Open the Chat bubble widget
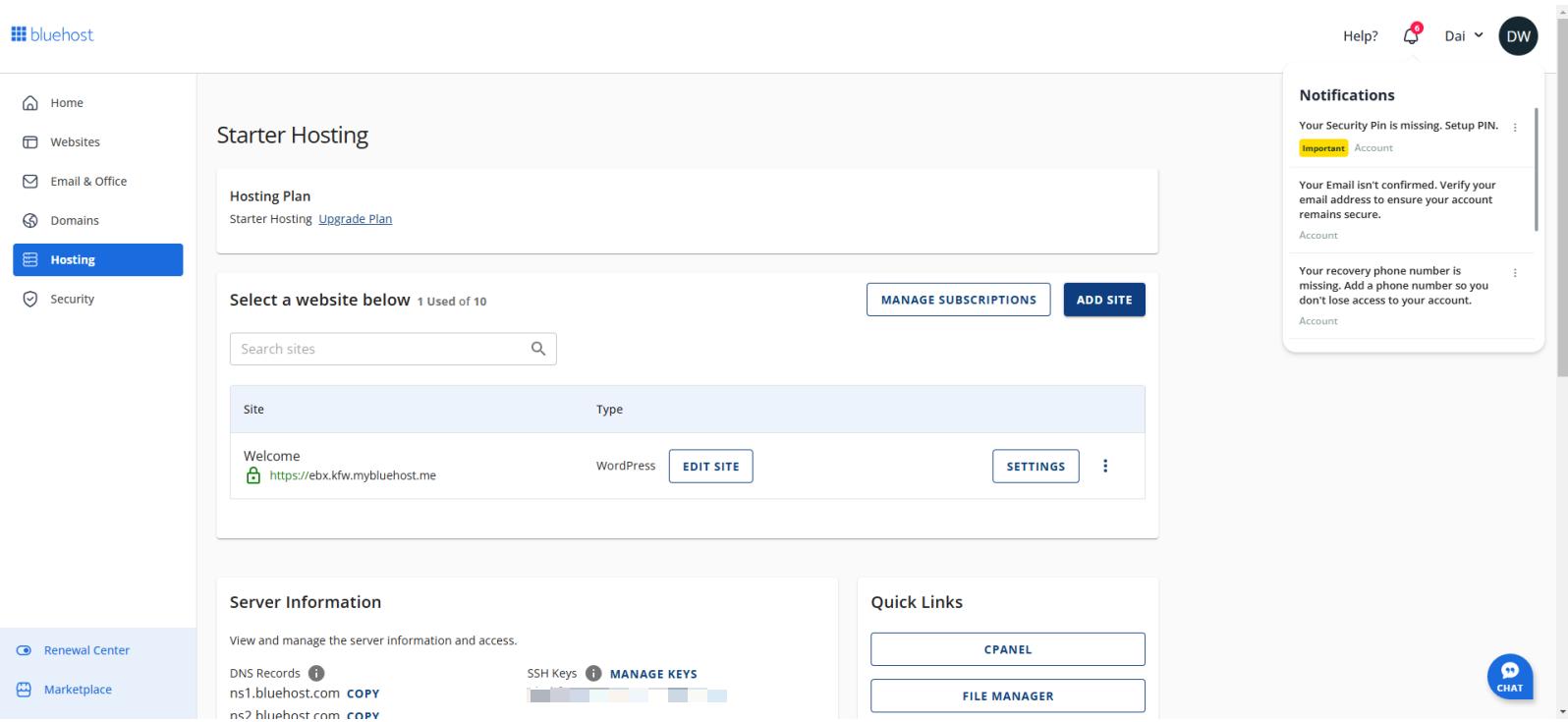Screen dimensions: 1568x722 coord(1509,674)
